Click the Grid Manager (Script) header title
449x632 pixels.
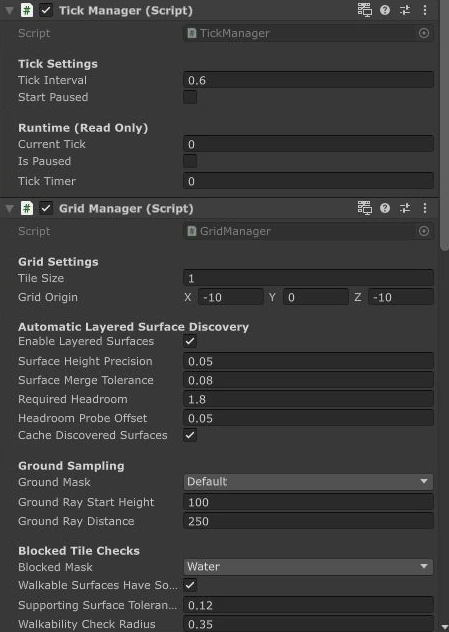(x=126, y=208)
